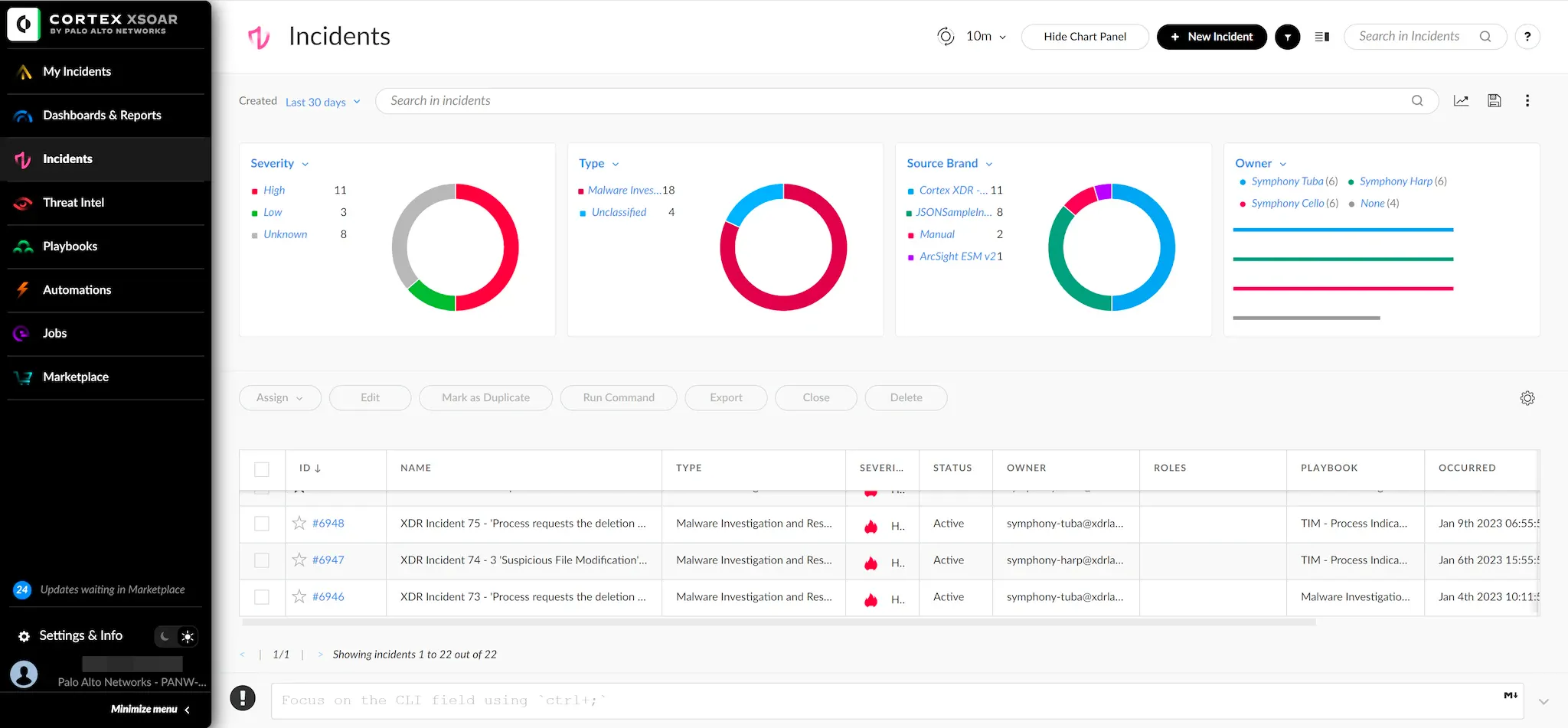The image size is (1568, 728).
Task: Click the red High severity legend swatch
Action: 254,191
